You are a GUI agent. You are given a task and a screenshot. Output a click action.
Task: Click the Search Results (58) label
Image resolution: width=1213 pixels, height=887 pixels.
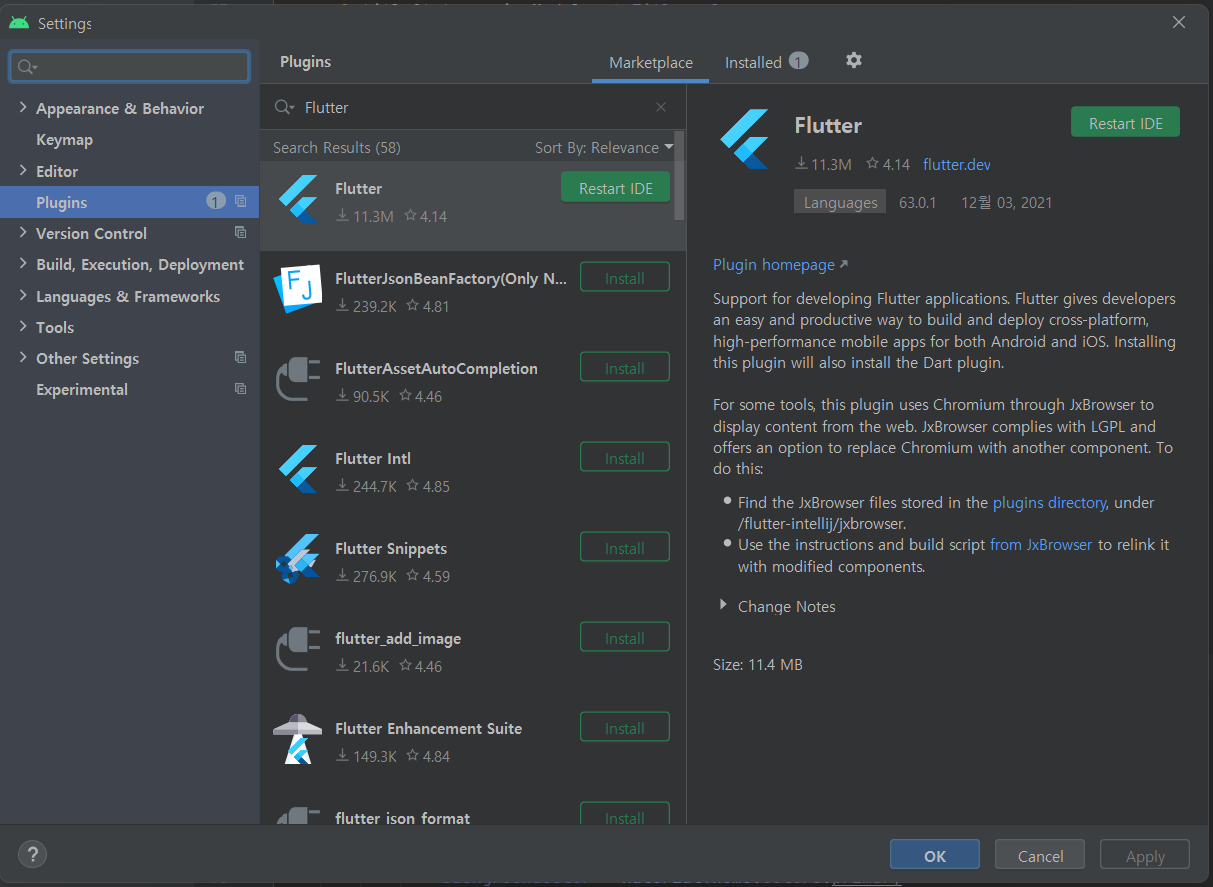coord(337,147)
